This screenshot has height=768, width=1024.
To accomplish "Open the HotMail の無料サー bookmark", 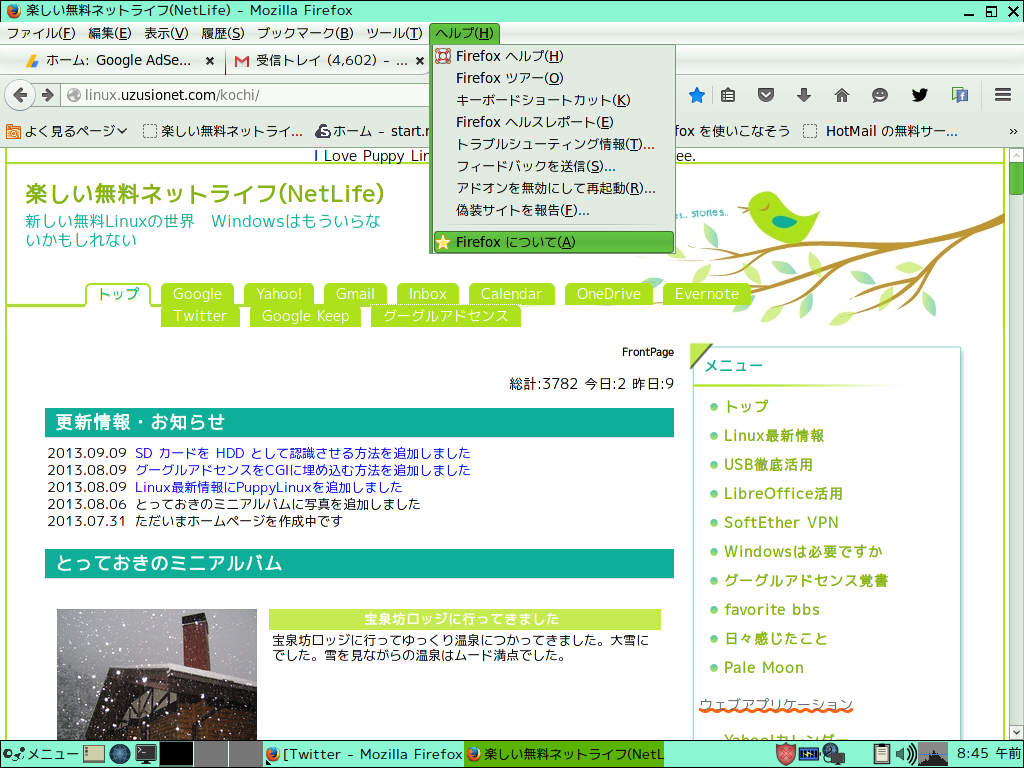I will [x=881, y=131].
